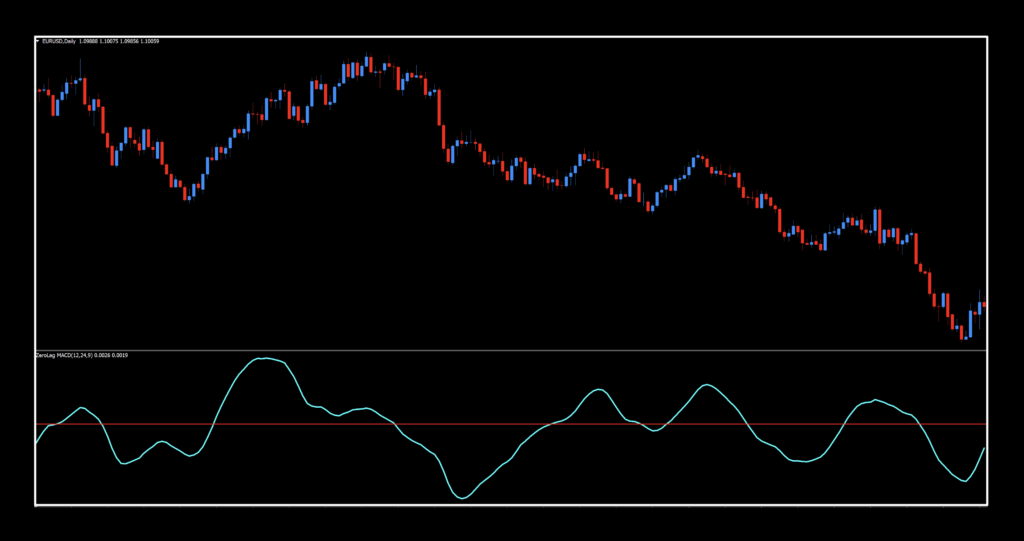This screenshot has height=541, width=1024.
Task: Click the OHLC price values in chart header
Action: (120, 41)
